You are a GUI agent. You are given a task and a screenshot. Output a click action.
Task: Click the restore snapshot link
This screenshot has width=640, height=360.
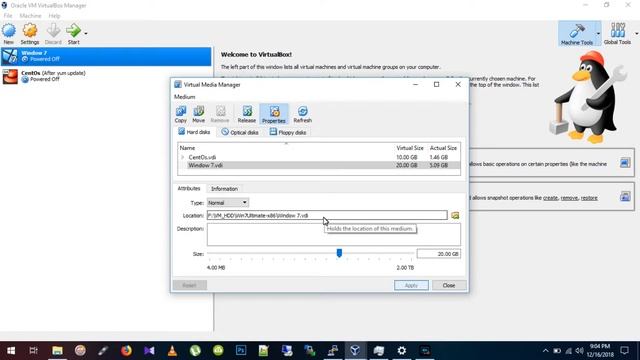(589, 198)
